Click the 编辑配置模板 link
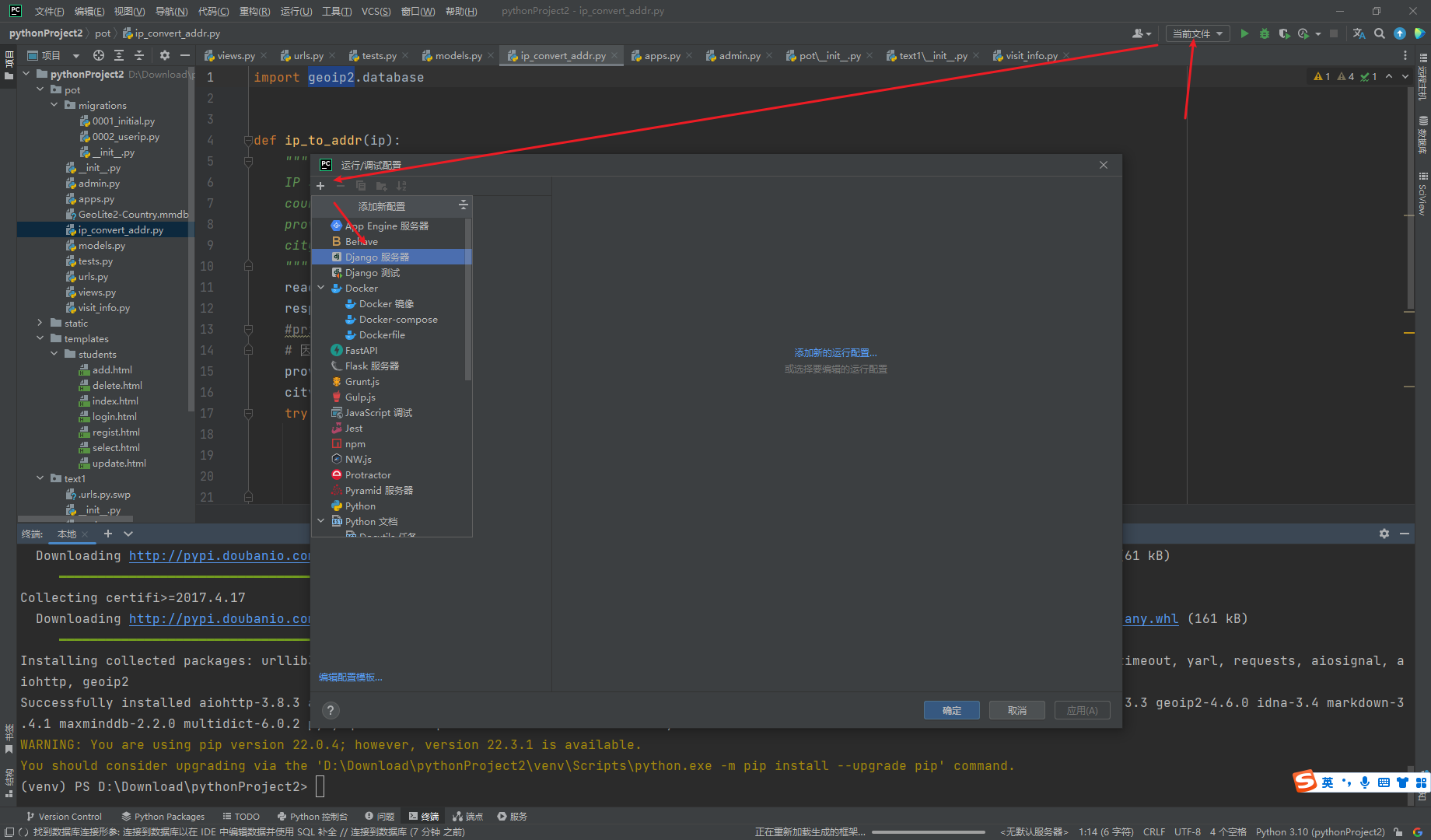 [350, 677]
